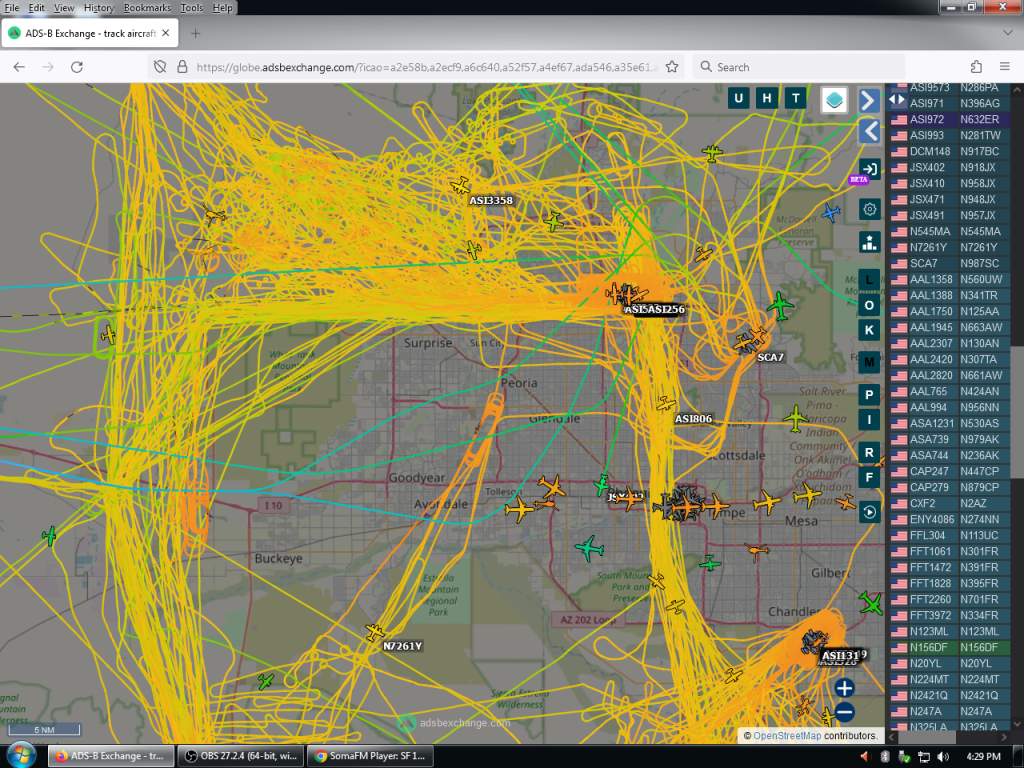List all tabs dropdown arrow
This screenshot has height=768, width=1024.
(x=1006, y=33)
